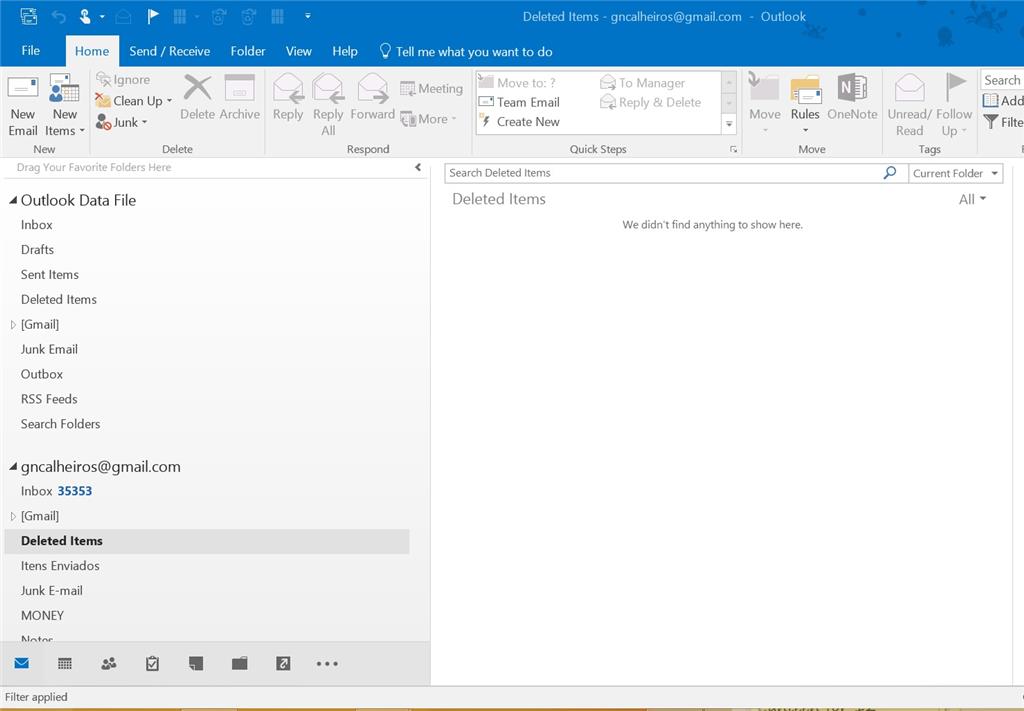Open the More respond options dropdown
1024x711 pixels.
[428, 119]
